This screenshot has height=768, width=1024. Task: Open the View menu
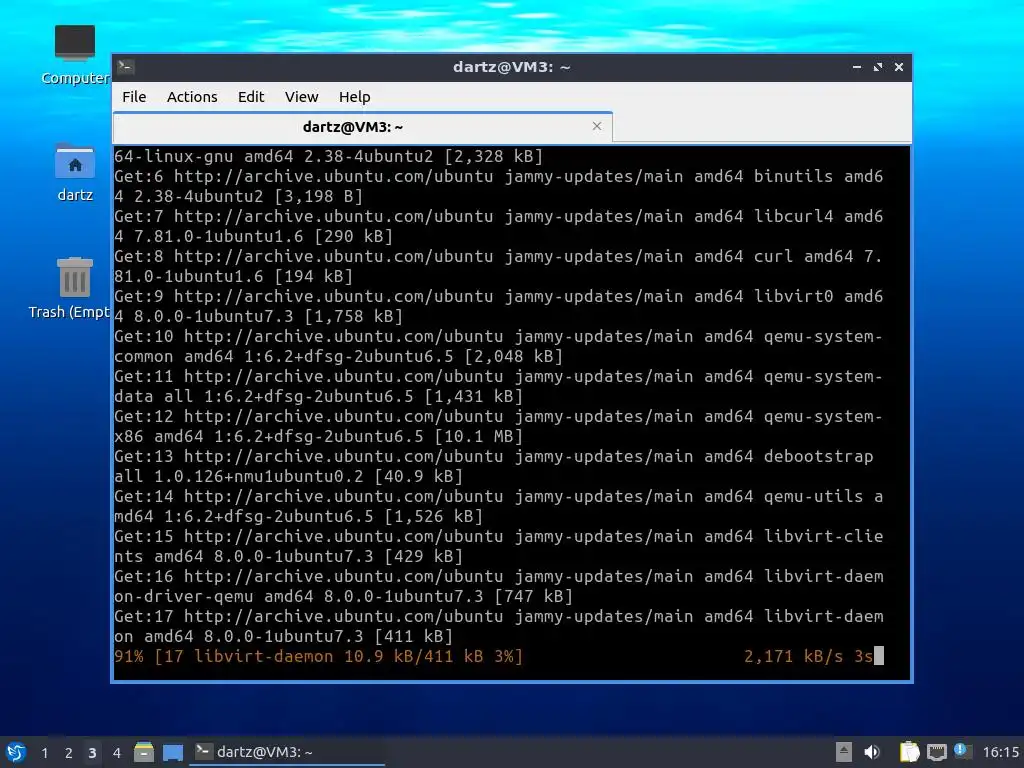(301, 97)
